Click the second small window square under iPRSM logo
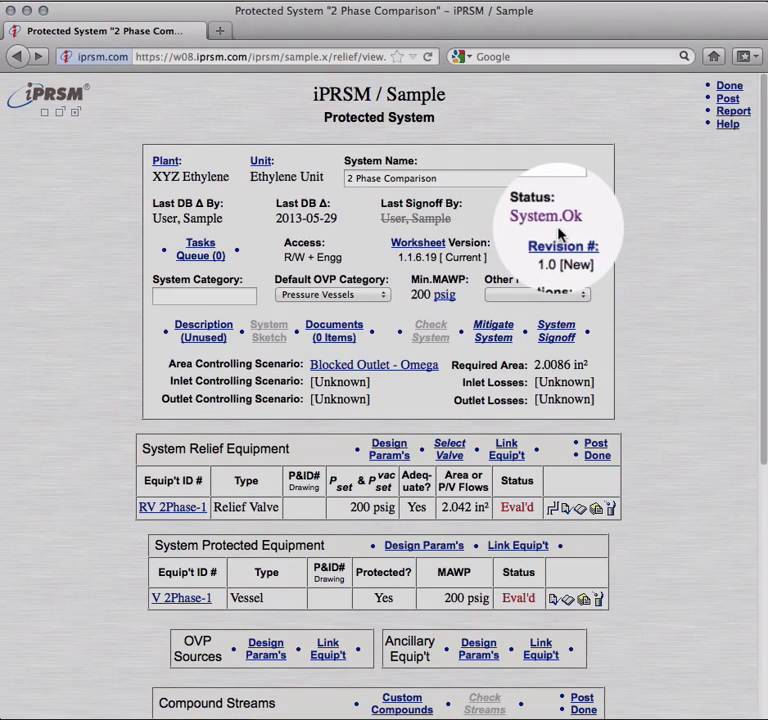The width and height of the screenshot is (768, 720). 60,112
